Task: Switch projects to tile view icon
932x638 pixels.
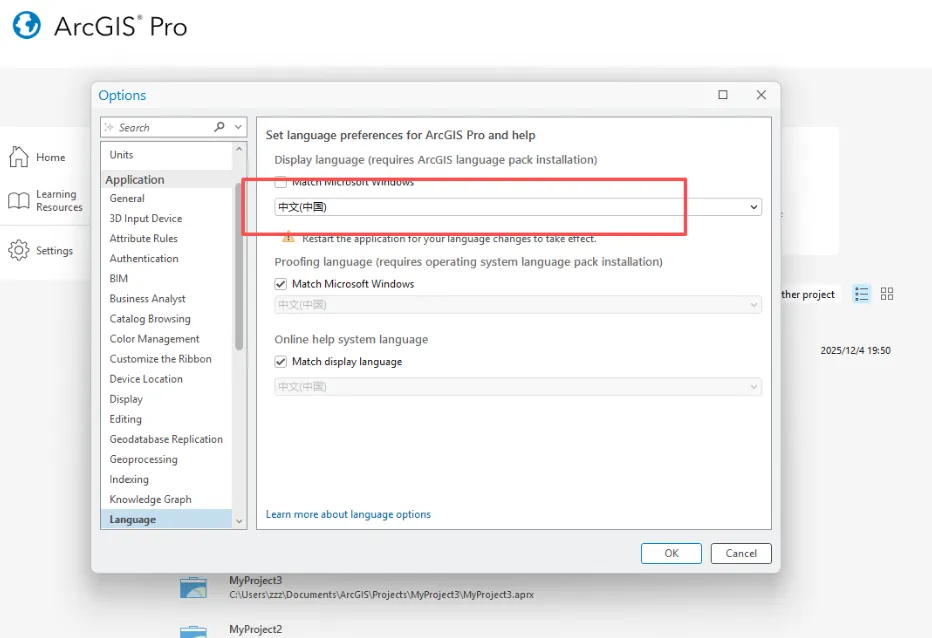Action: (x=887, y=294)
